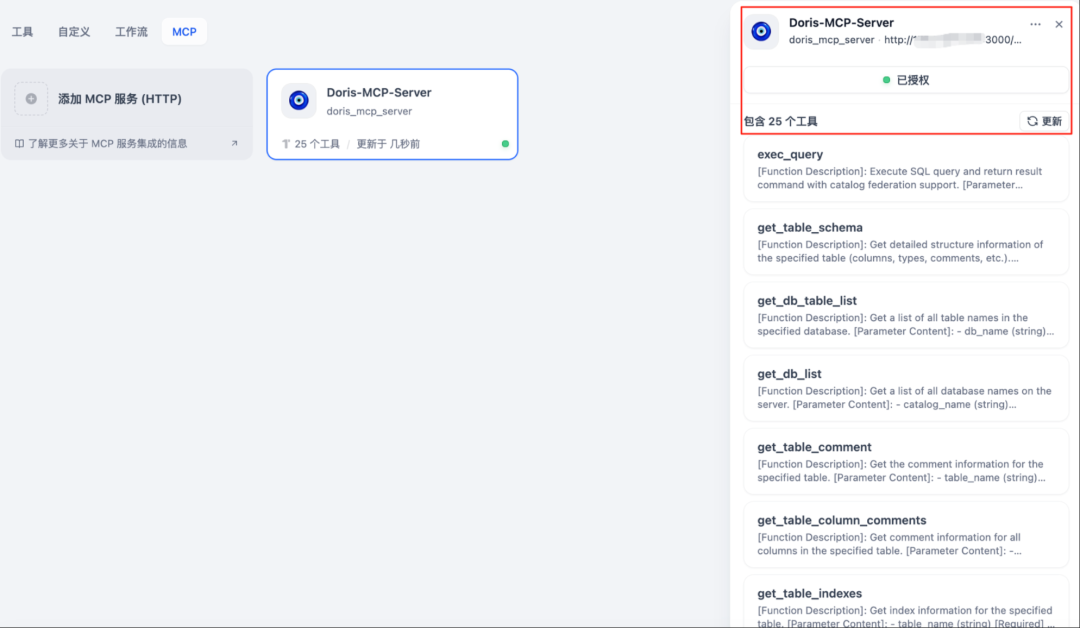Click the 已授权 authorization button
This screenshot has width=1080, height=628.
click(906, 80)
